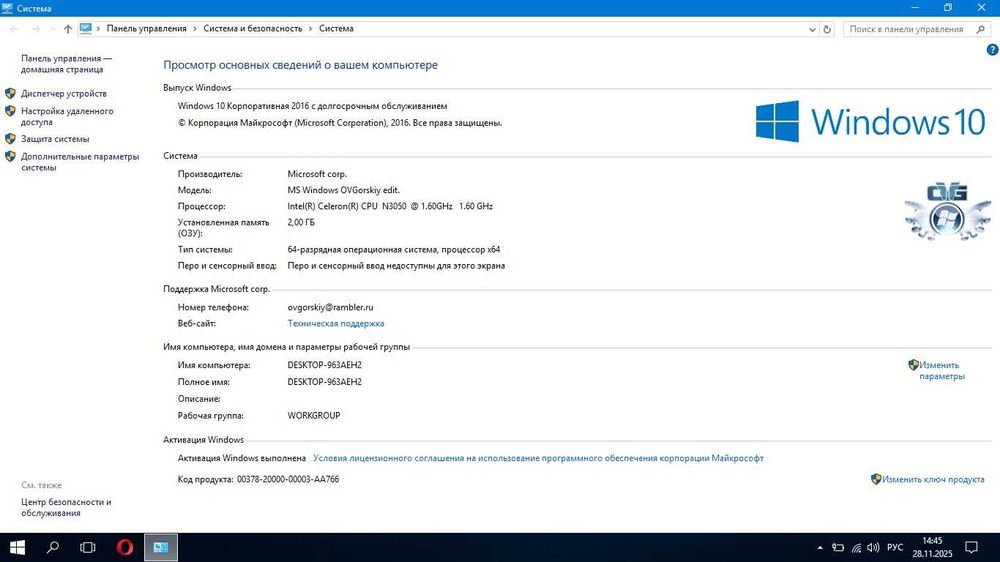Click Изменить параметры link
Image resolution: width=1000 pixels, height=562 pixels.
click(x=941, y=371)
